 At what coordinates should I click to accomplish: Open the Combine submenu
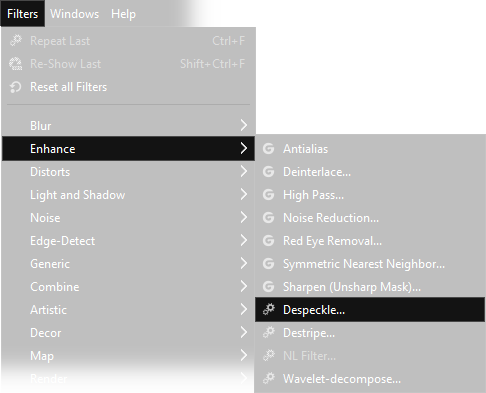point(128,287)
